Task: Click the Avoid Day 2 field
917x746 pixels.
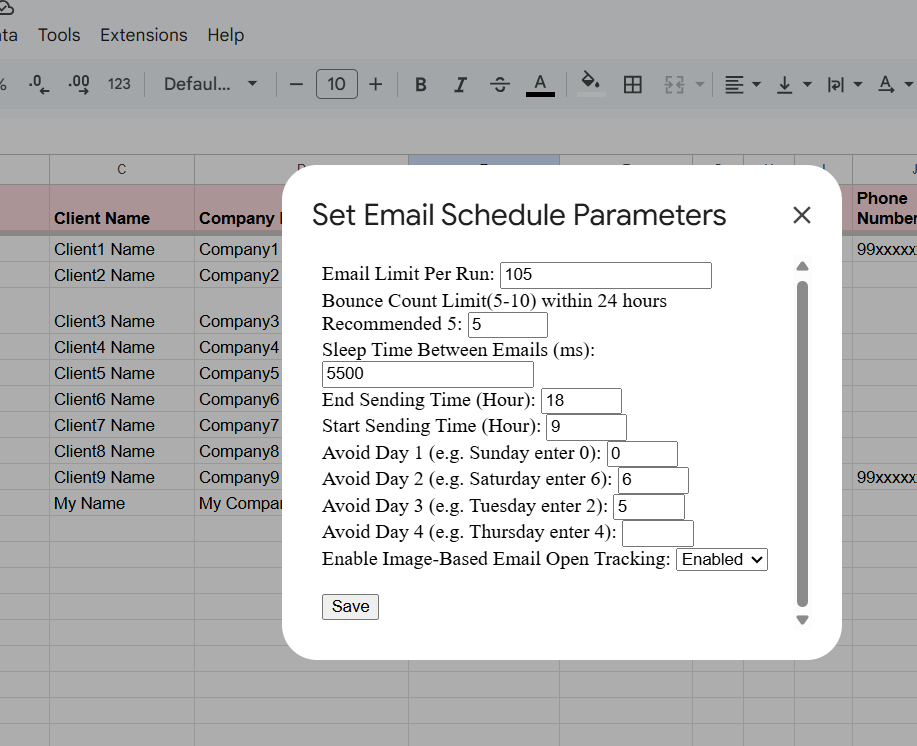Action: [653, 480]
